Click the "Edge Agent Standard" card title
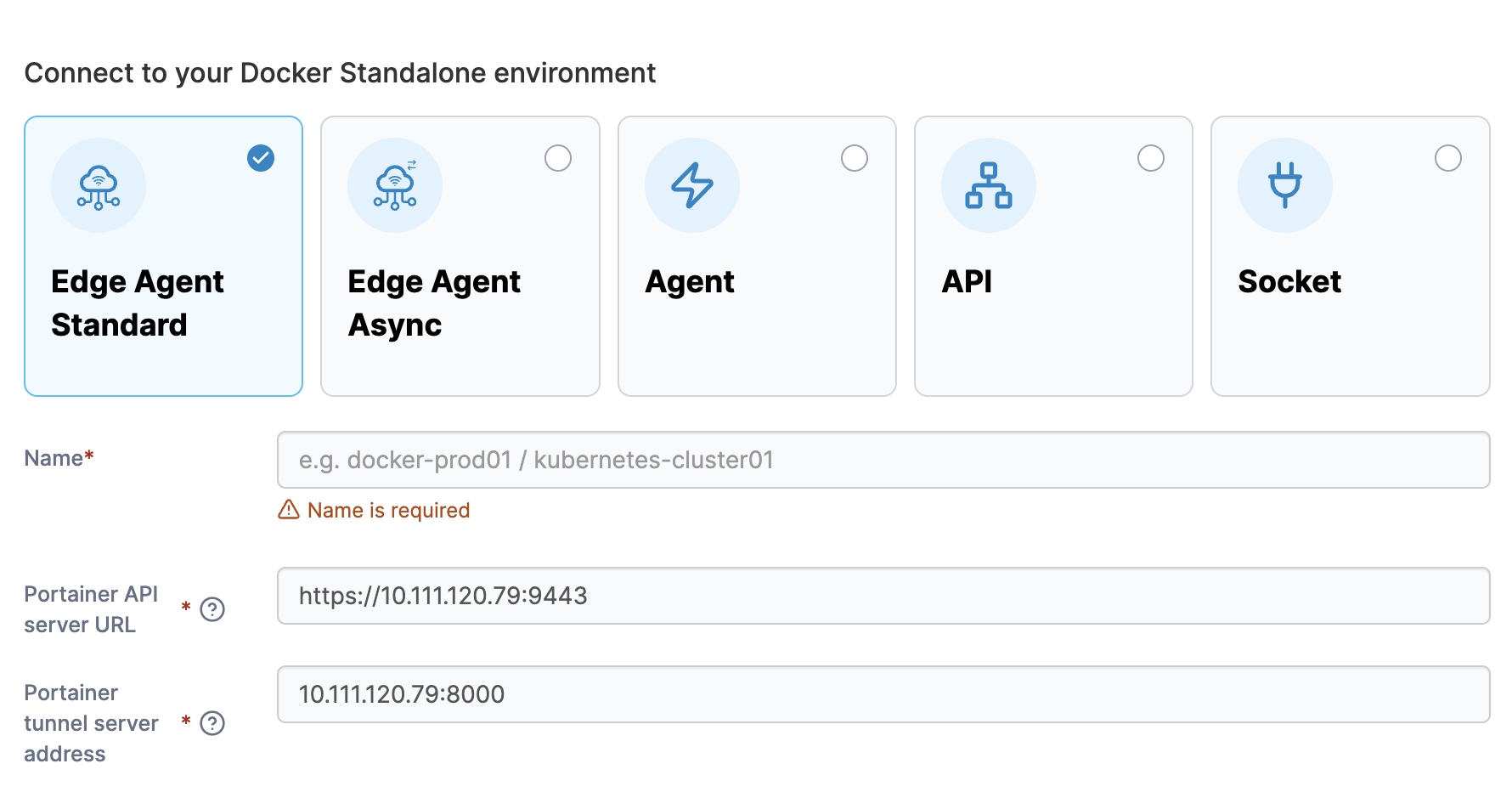Image resolution: width=1512 pixels, height=792 pixels. tap(138, 303)
